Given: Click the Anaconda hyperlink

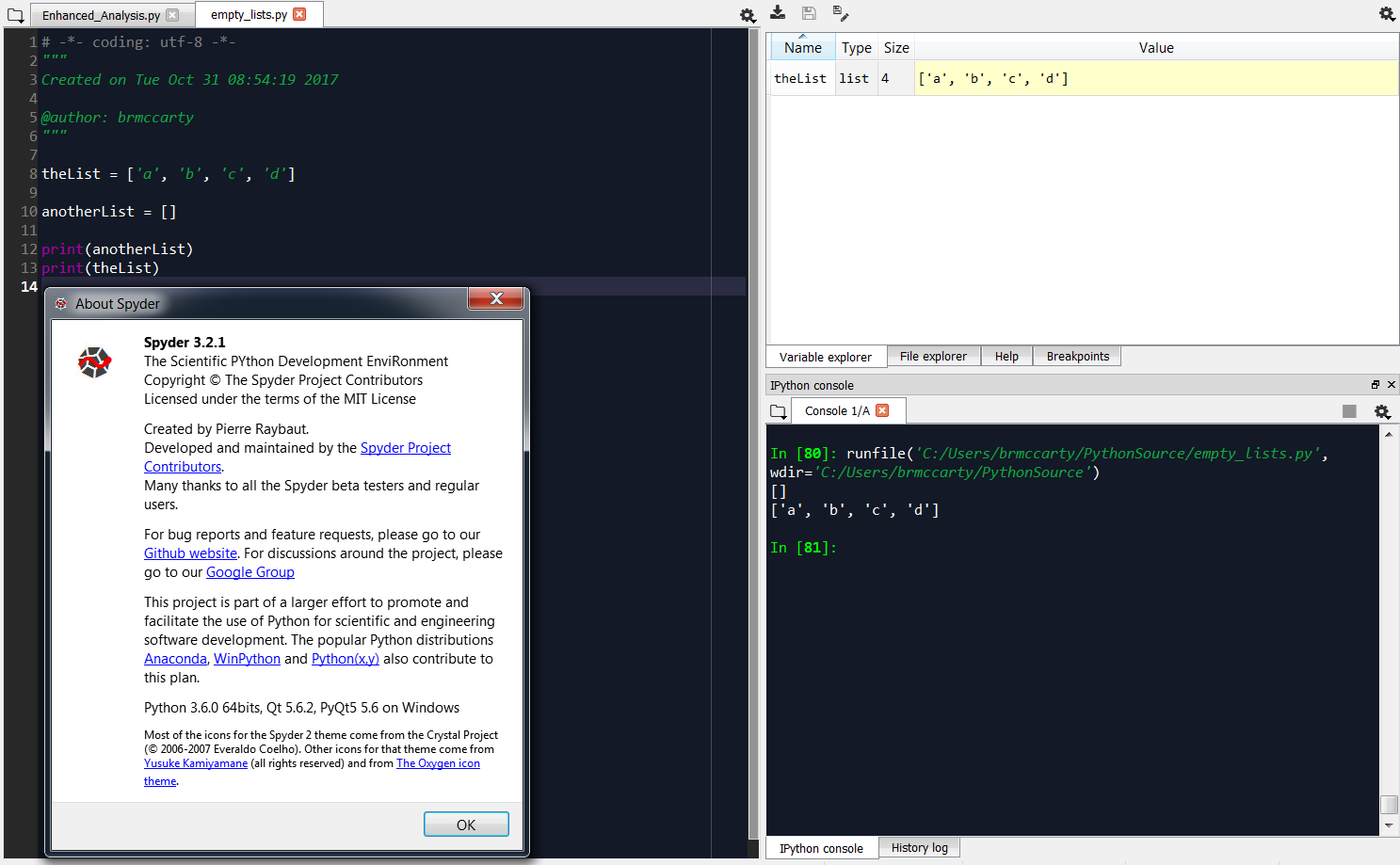Looking at the screenshot, I should 175,658.
